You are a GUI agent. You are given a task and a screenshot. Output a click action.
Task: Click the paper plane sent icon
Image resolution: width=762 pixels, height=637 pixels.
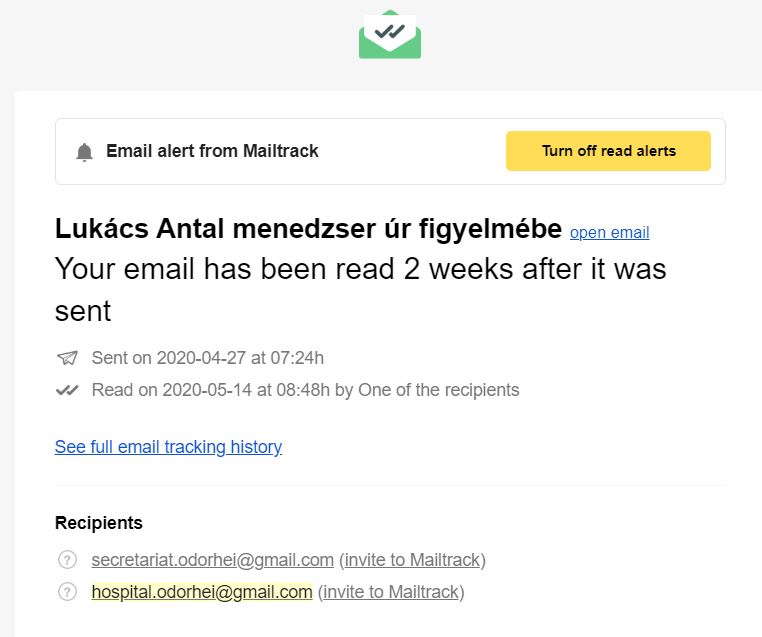click(x=67, y=358)
